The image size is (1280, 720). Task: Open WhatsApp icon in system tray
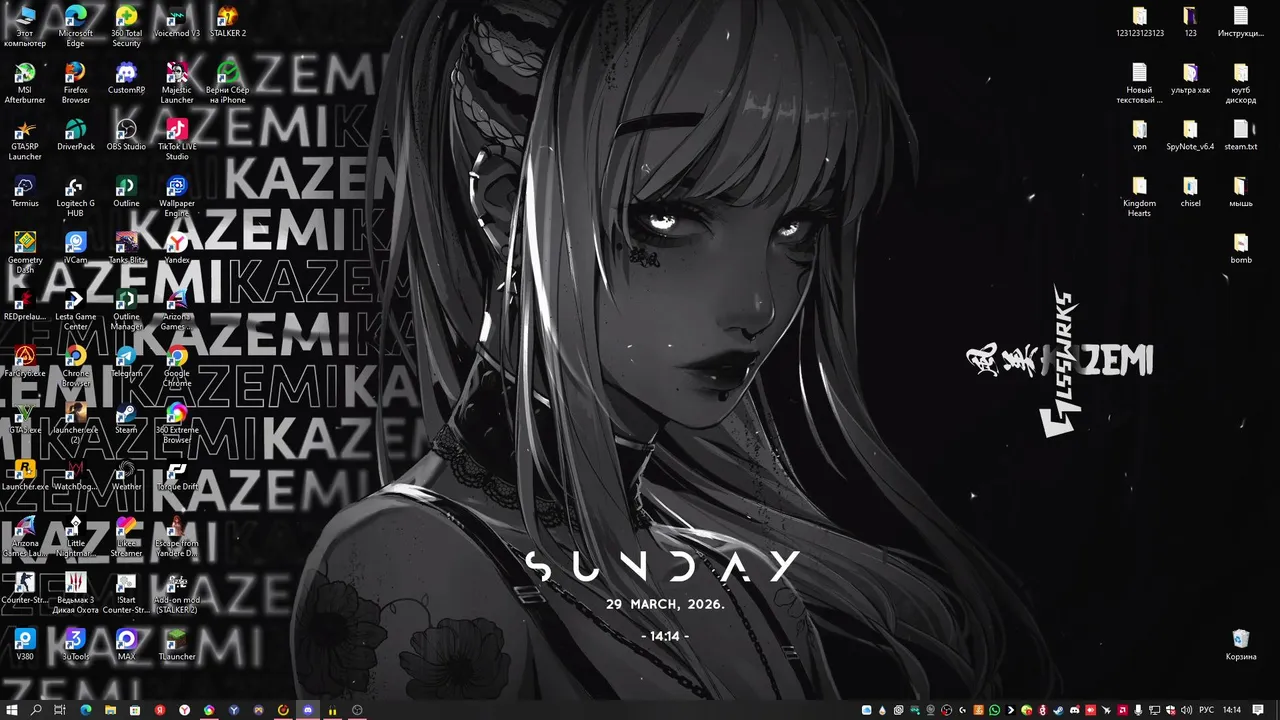coord(995,710)
